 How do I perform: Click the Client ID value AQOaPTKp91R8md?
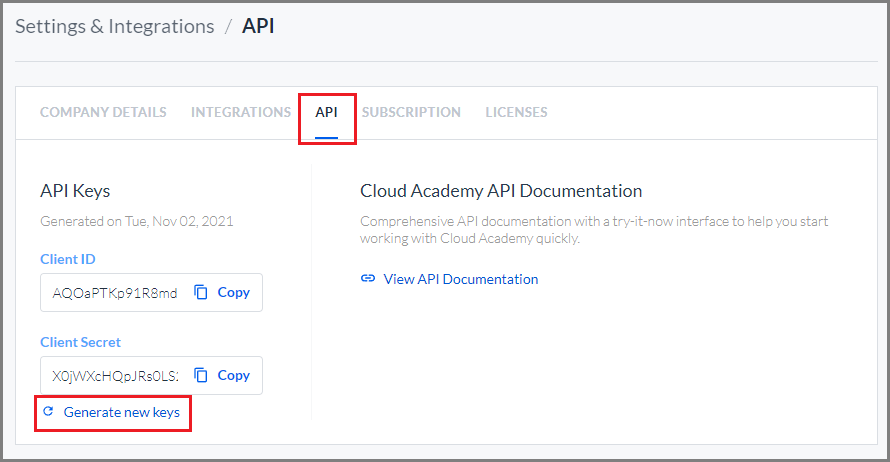115,293
